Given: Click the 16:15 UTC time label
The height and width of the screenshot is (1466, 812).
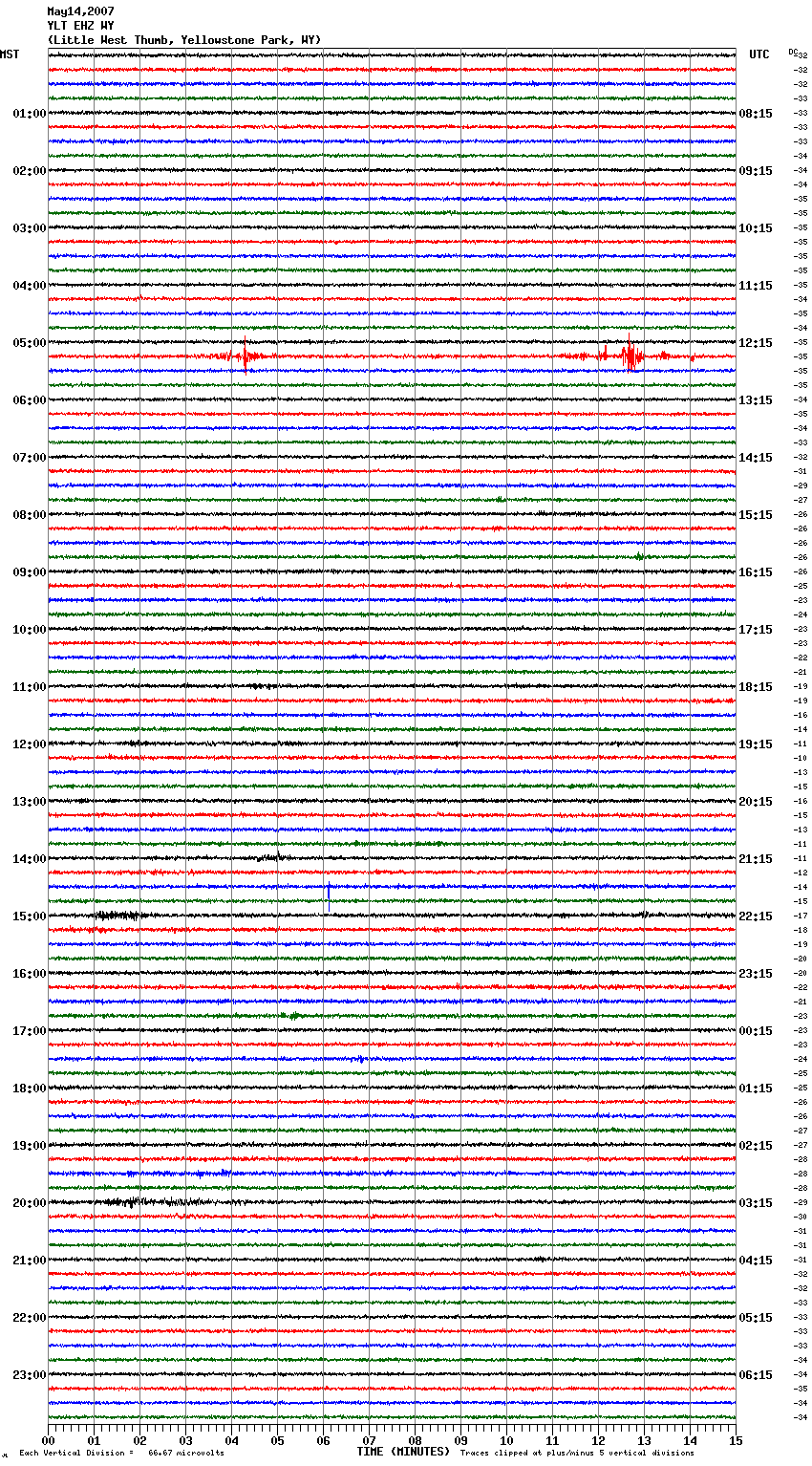Looking at the screenshot, I should (756, 572).
